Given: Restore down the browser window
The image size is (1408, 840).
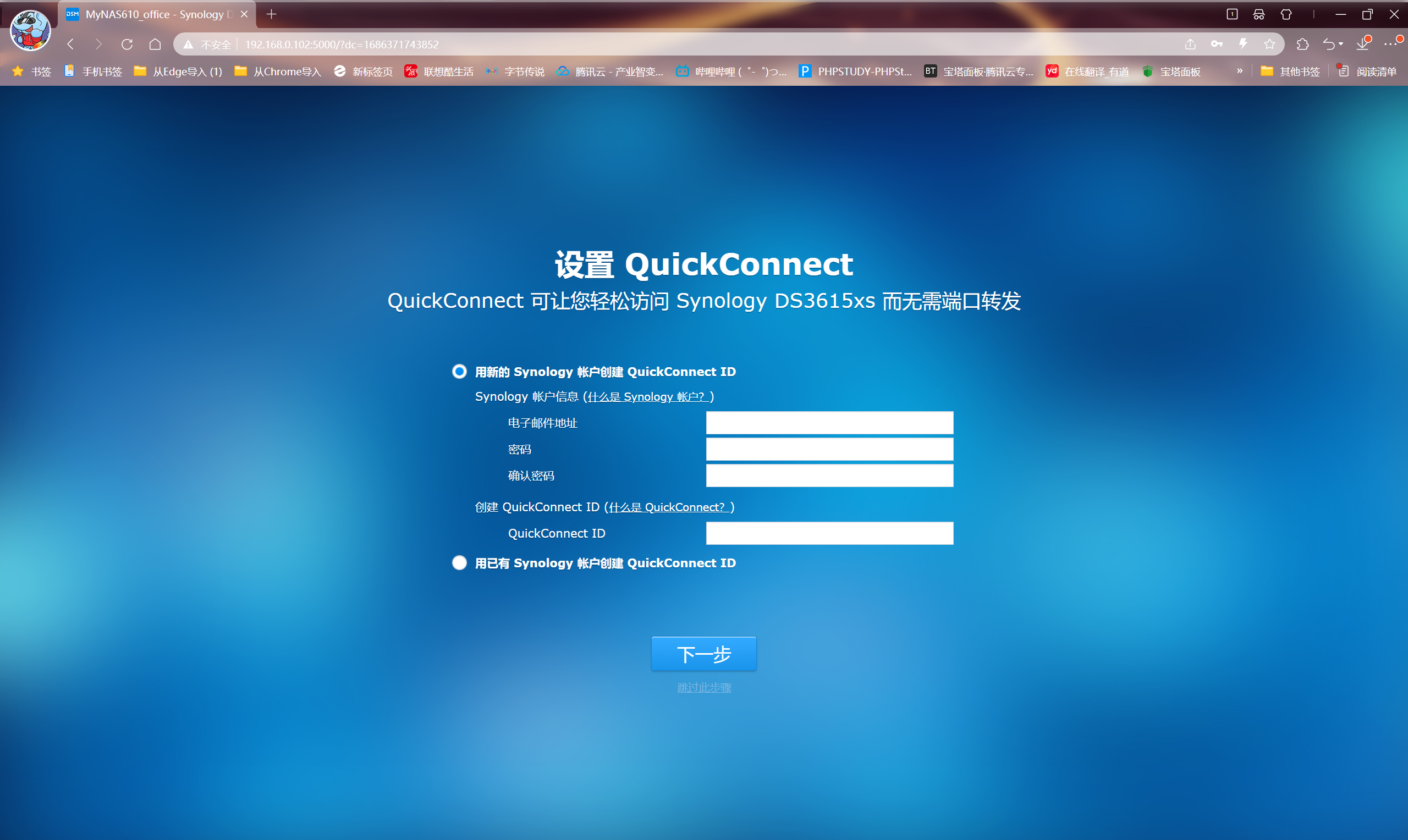Looking at the screenshot, I should (1367, 14).
